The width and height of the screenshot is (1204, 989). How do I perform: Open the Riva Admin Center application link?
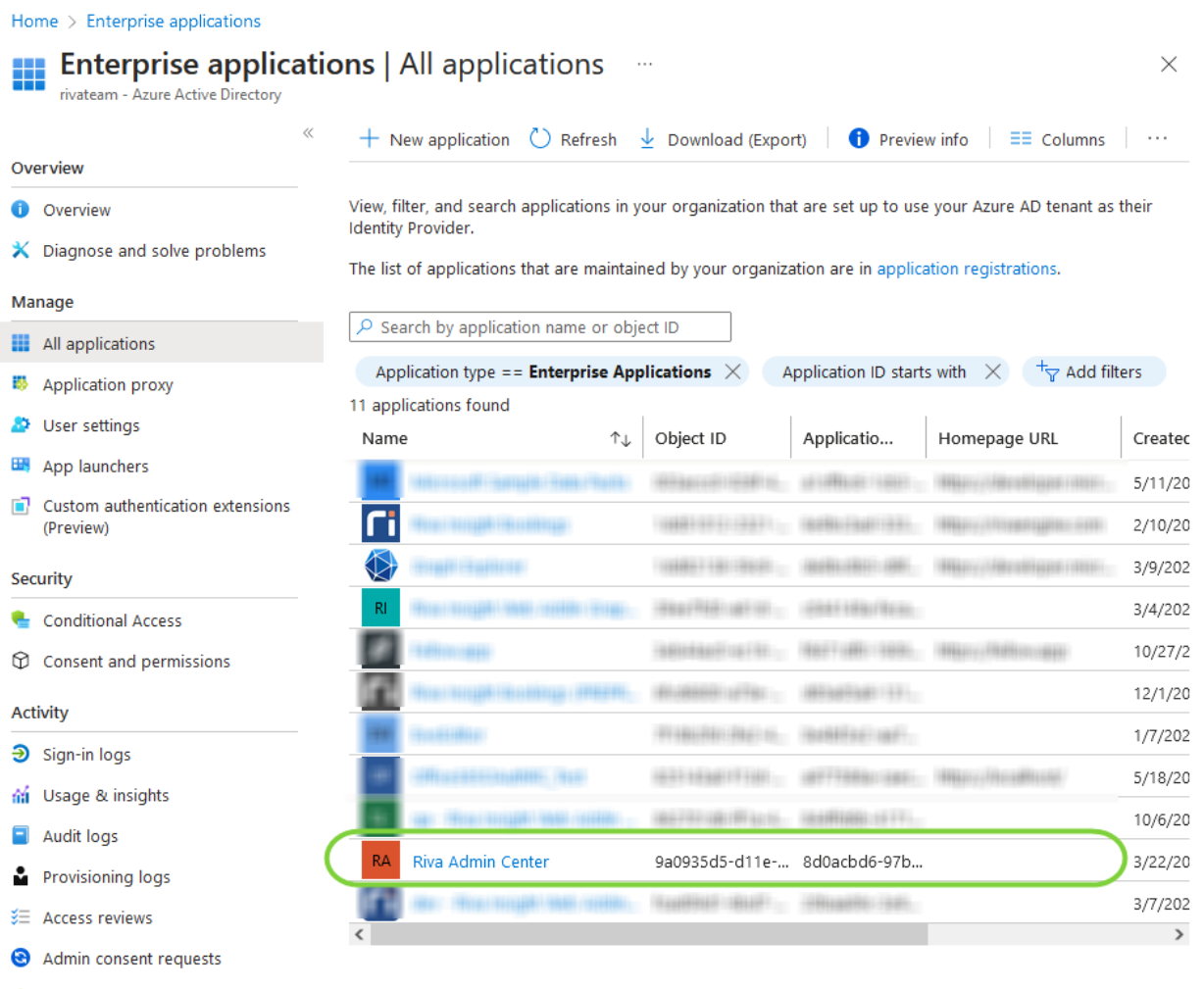[480, 862]
